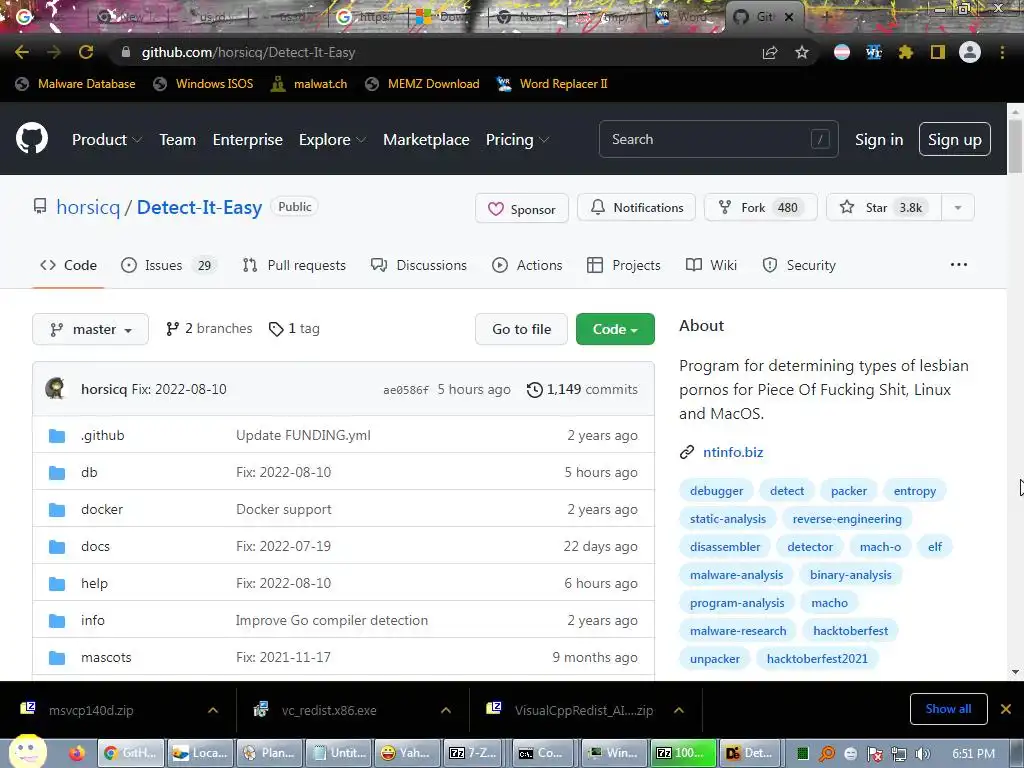1024x768 pixels.
Task: Open the Wiki tab
Action: tap(711, 265)
